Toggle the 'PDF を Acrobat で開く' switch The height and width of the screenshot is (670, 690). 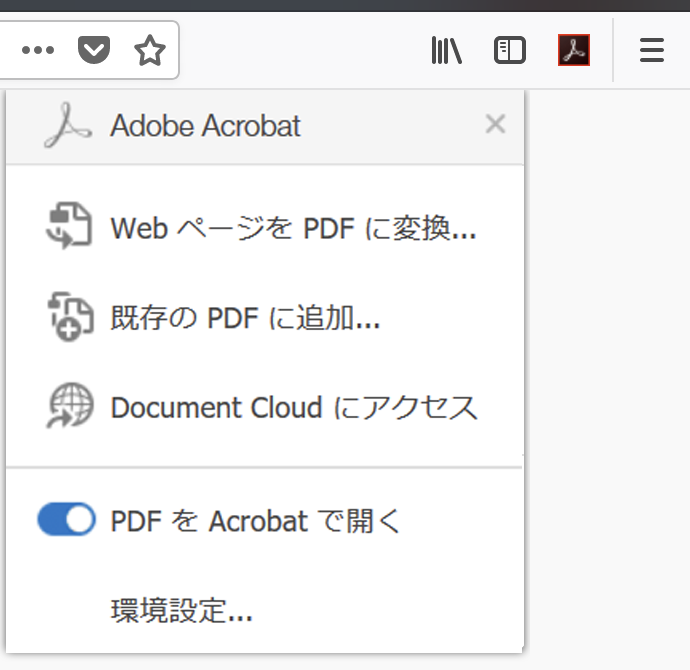66,519
